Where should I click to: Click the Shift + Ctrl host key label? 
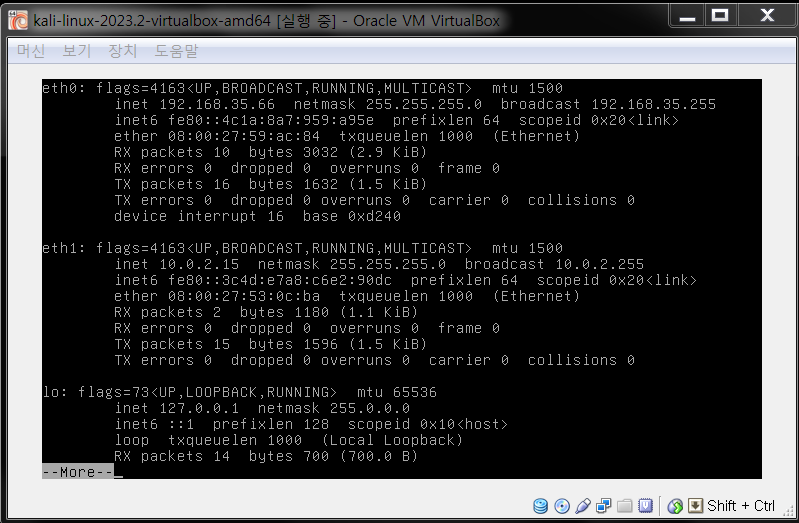[x=741, y=506]
